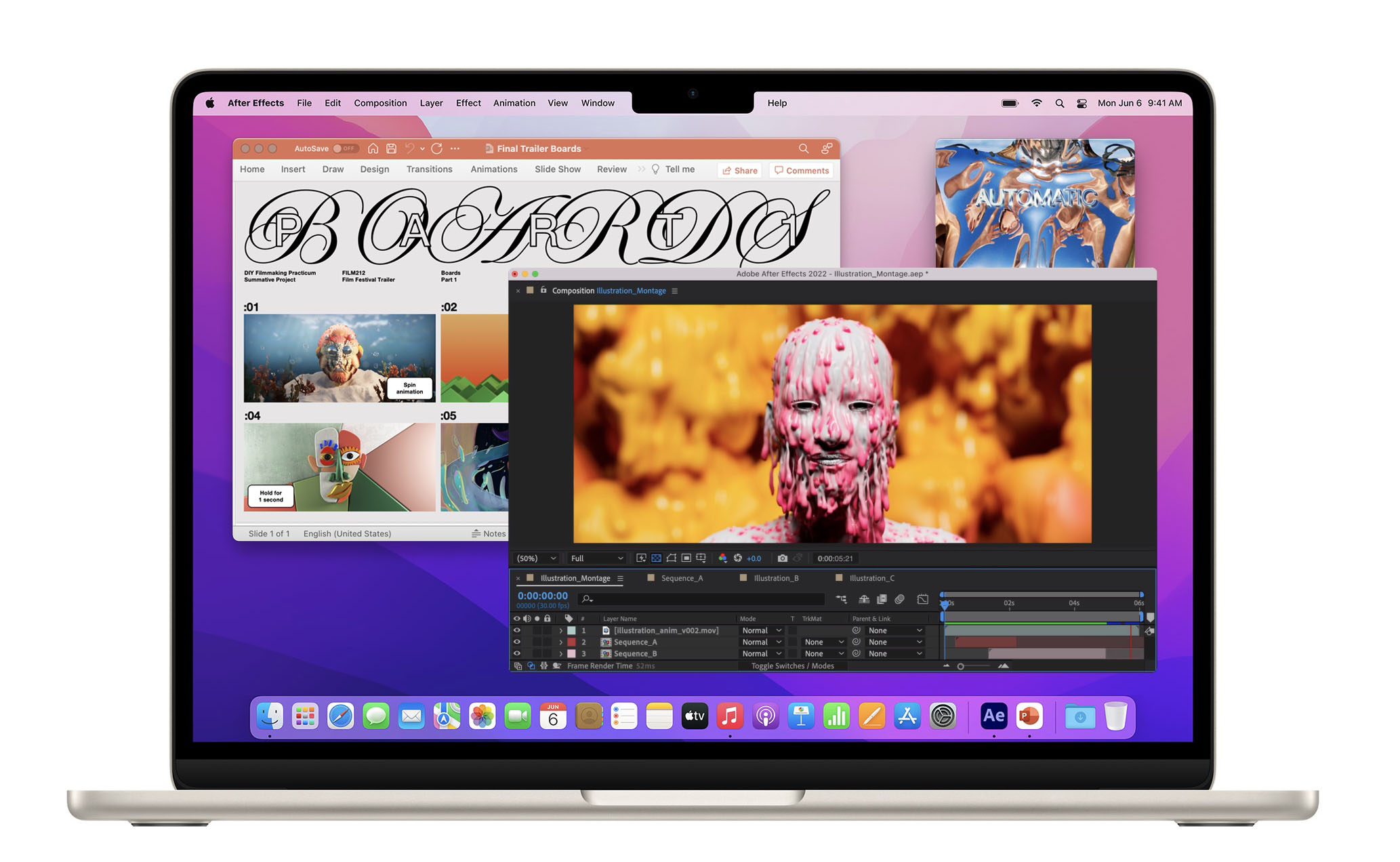Toggle the Hide Shy Layers icon
The height and width of the screenshot is (862, 1400).
click(x=864, y=599)
